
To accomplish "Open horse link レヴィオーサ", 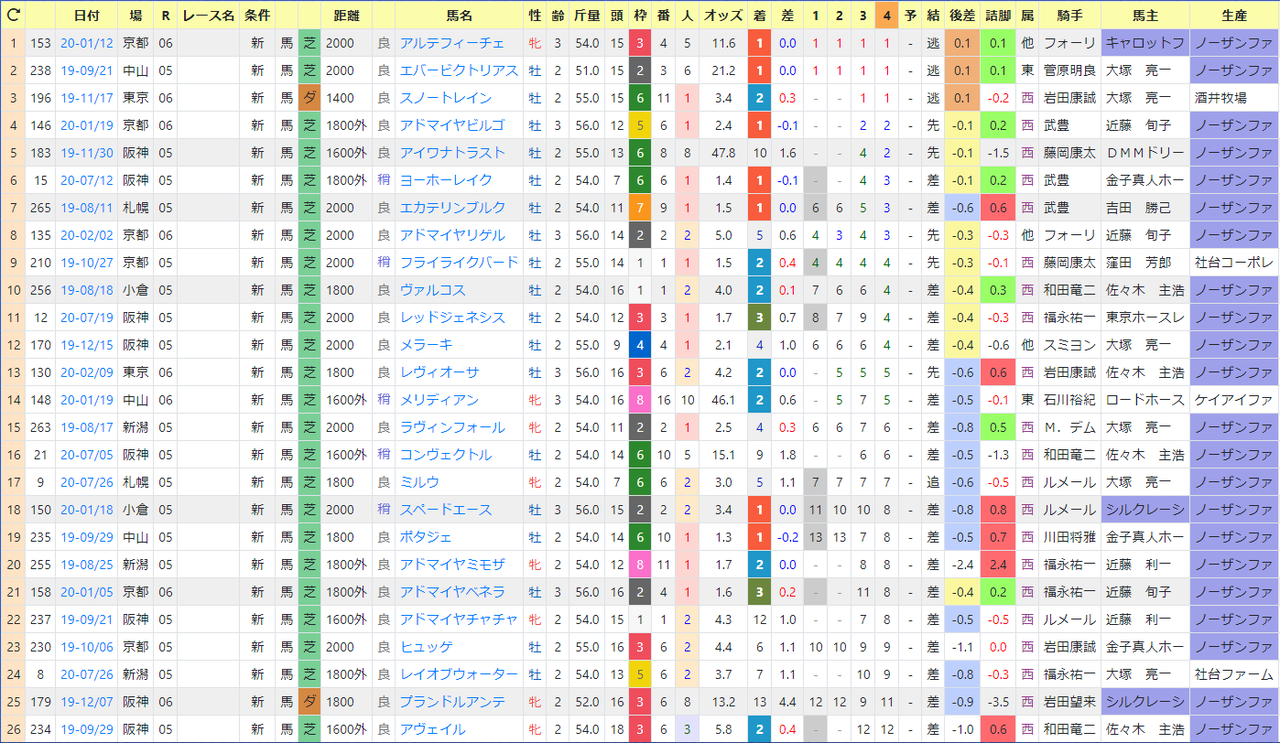I will tap(439, 372).
